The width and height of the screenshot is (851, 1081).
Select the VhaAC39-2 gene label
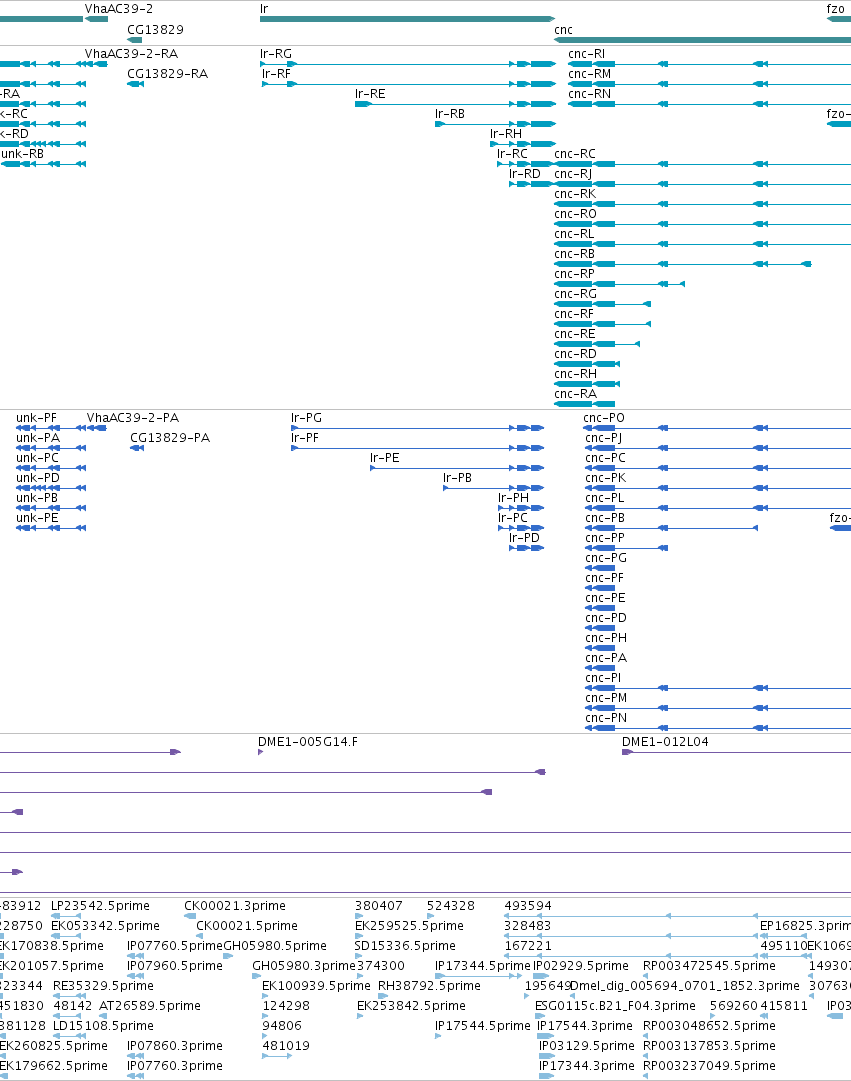coord(119,9)
